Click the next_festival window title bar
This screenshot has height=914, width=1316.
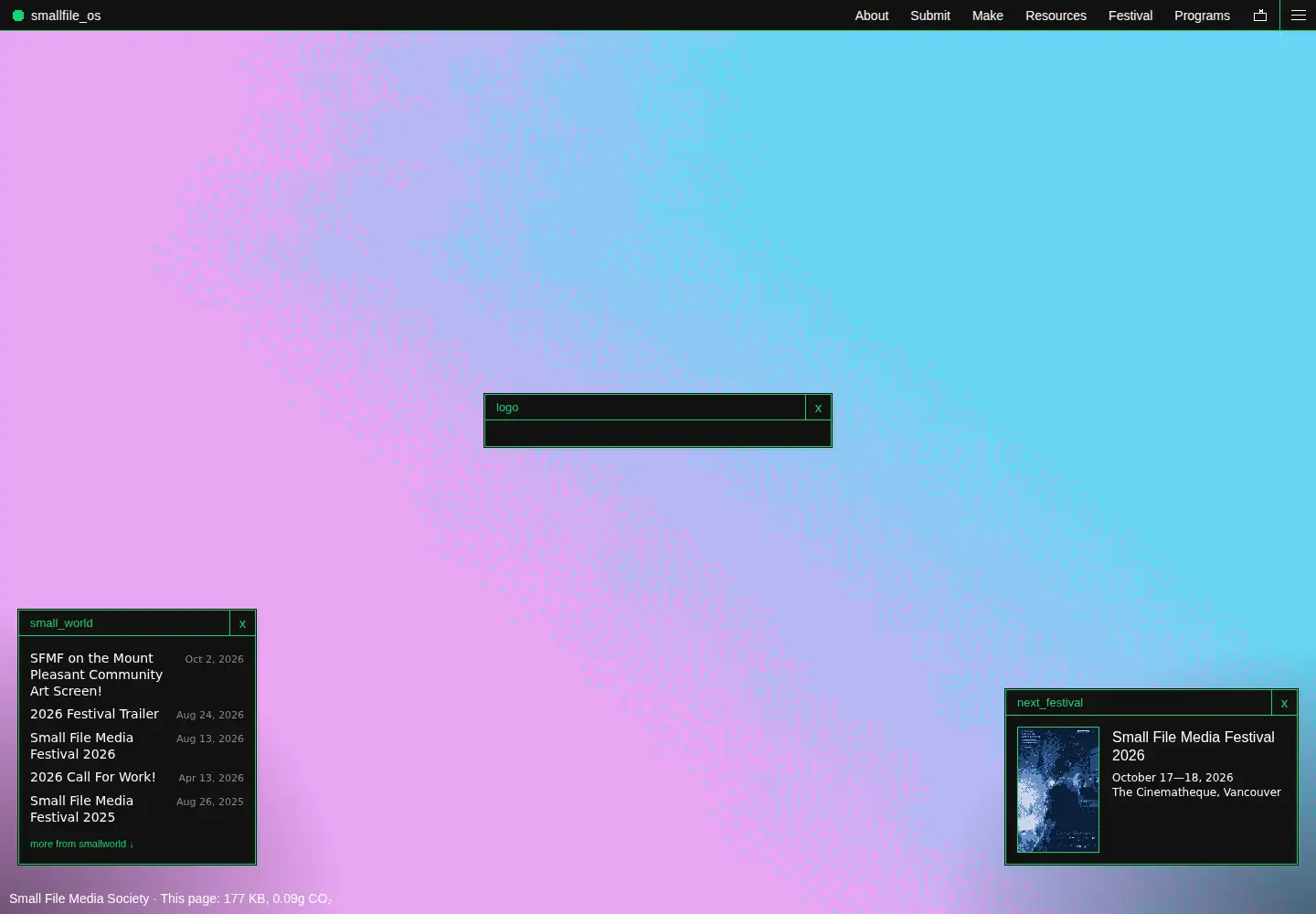pyautogui.click(x=1139, y=703)
